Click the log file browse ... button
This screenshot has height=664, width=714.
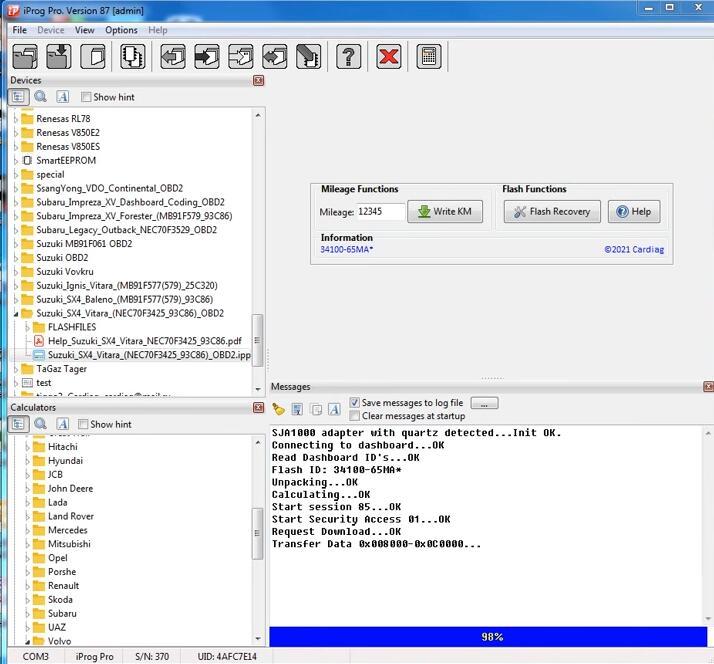484,403
